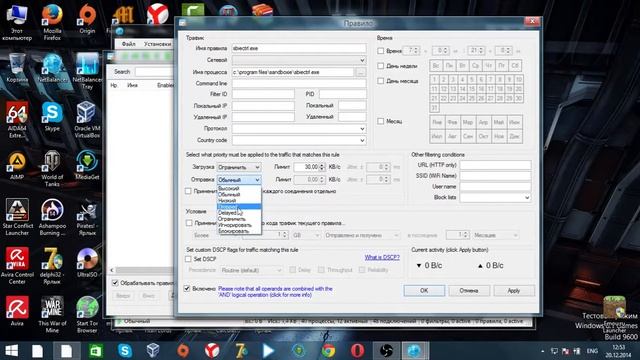Image resolution: width=640 pixels, height=360 pixels.
Task: Select the UltraISO desktop shortcut
Action: tap(87, 262)
